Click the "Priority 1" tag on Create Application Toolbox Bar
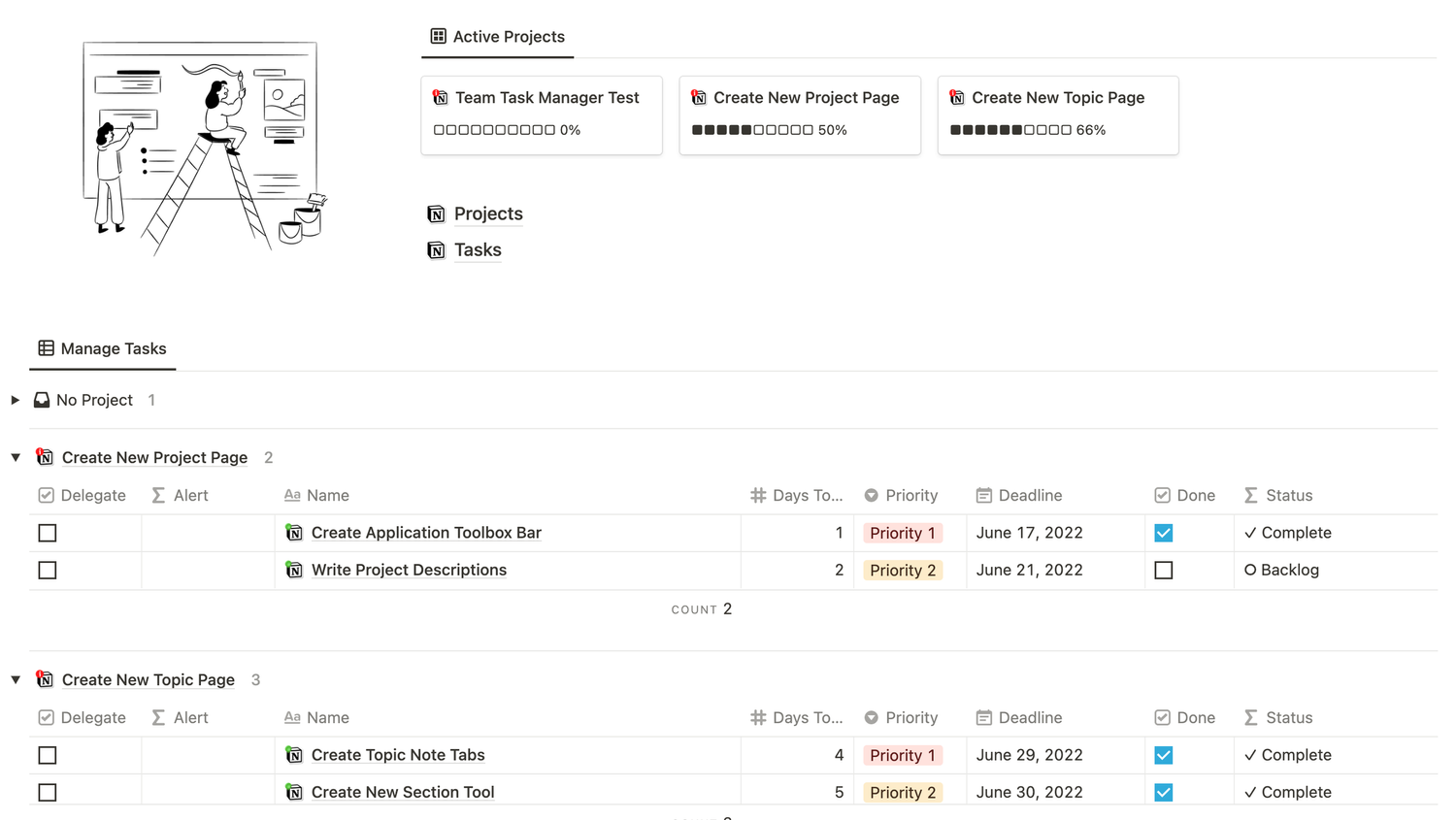 coord(902,532)
